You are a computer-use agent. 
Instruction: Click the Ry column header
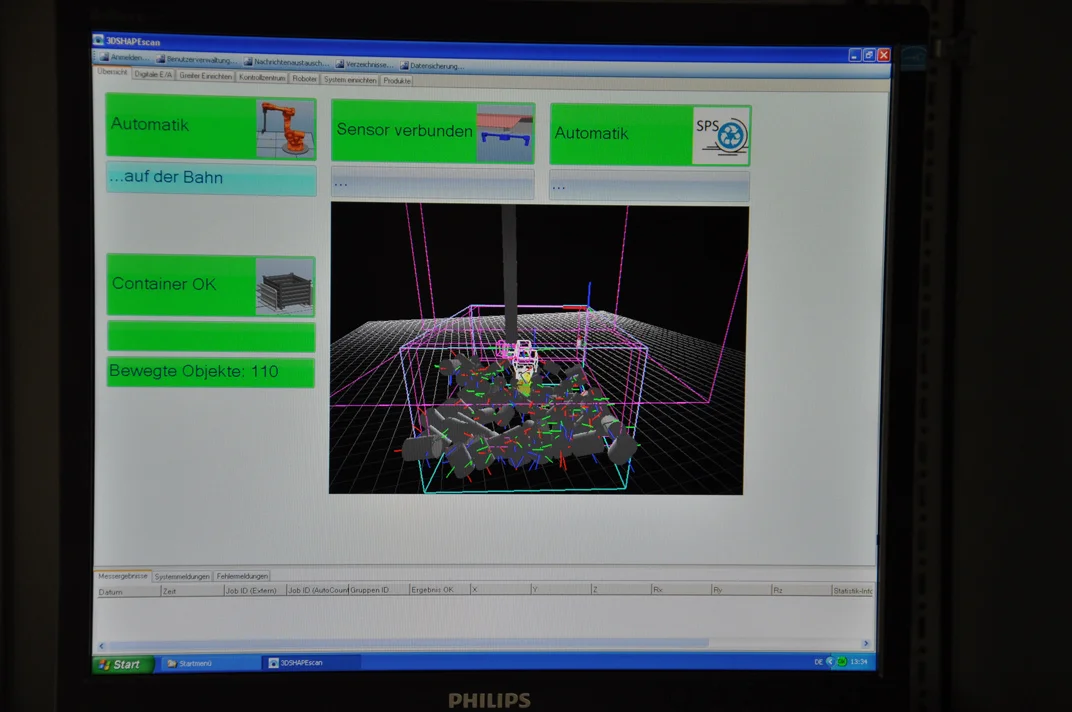(741, 590)
